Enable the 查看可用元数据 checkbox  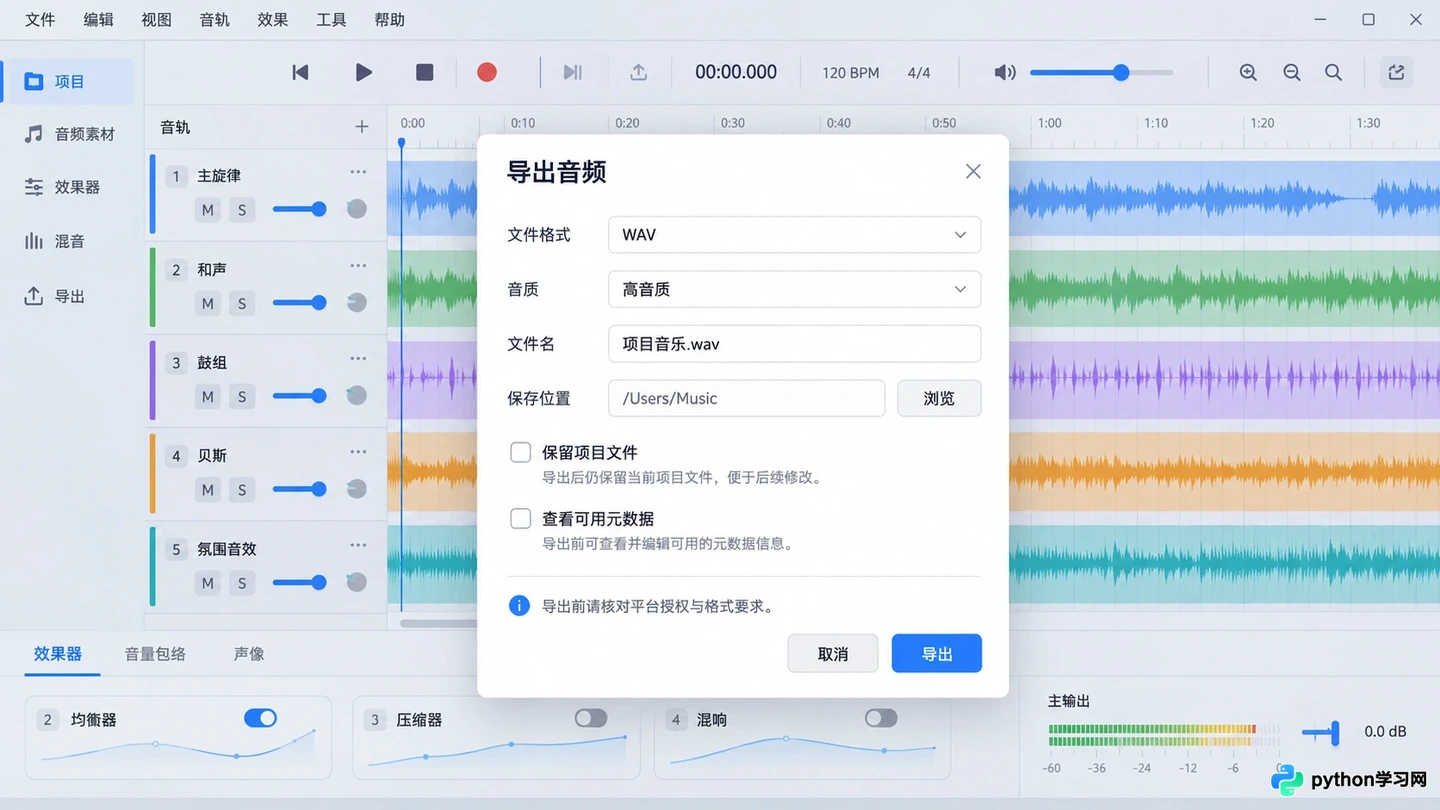(520, 518)
